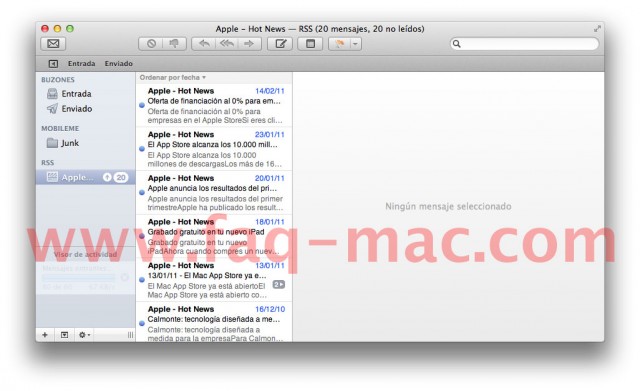Click the RSS section header
The height and width of the screenshot is (391, 640).
point(47,162)
